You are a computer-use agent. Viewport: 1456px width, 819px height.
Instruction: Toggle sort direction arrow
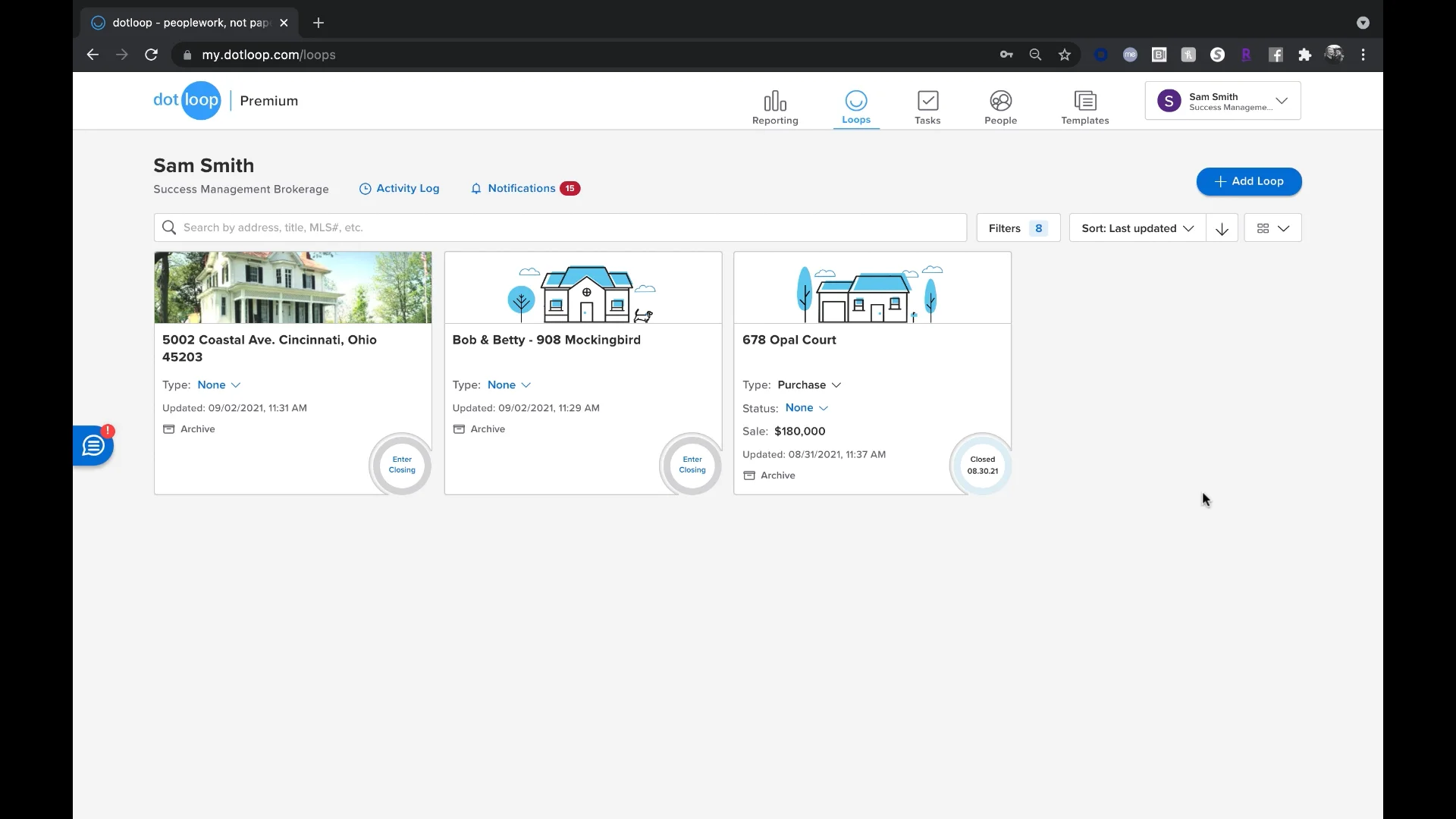[x=1222, y=228]
